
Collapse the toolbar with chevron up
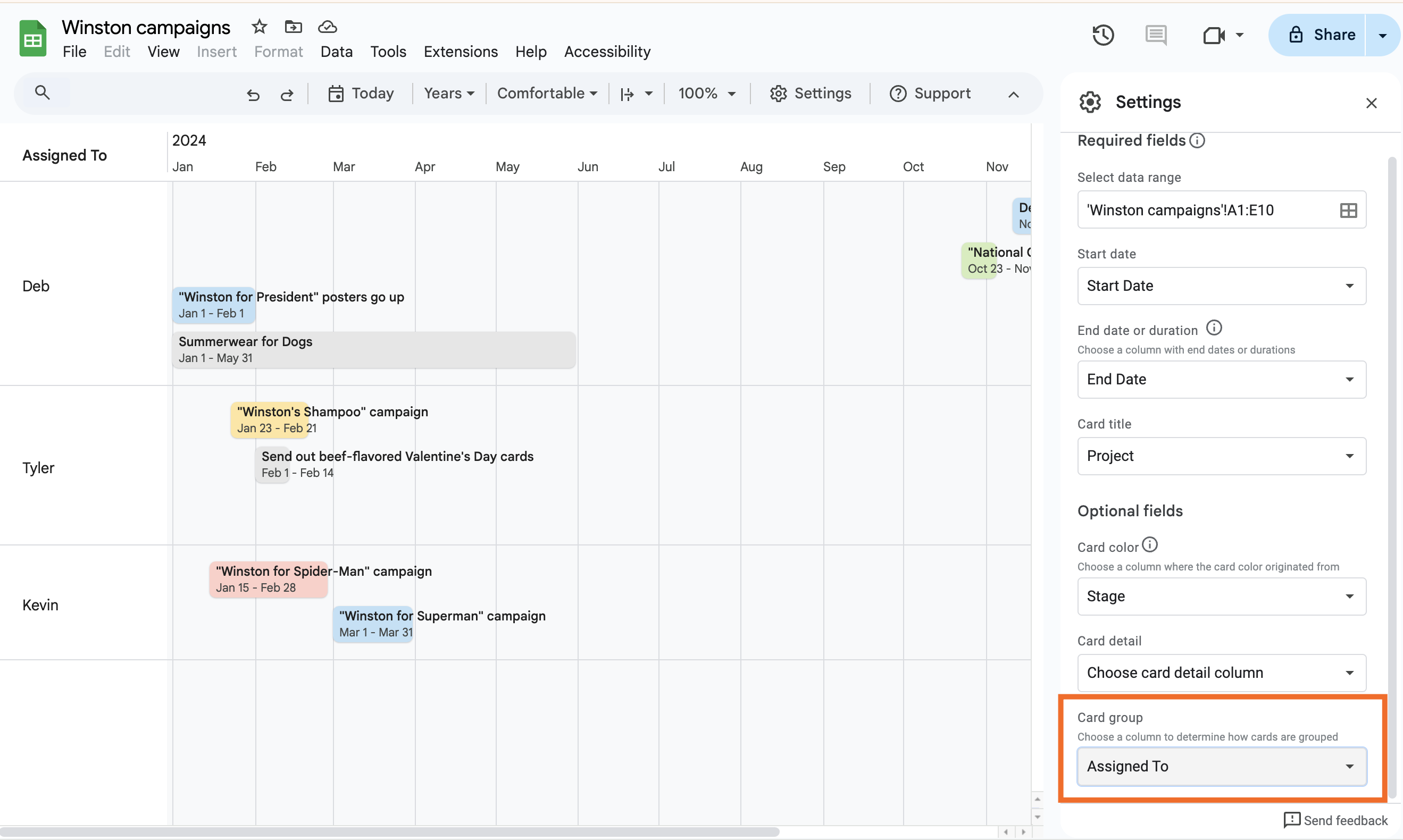[1013, 95]
